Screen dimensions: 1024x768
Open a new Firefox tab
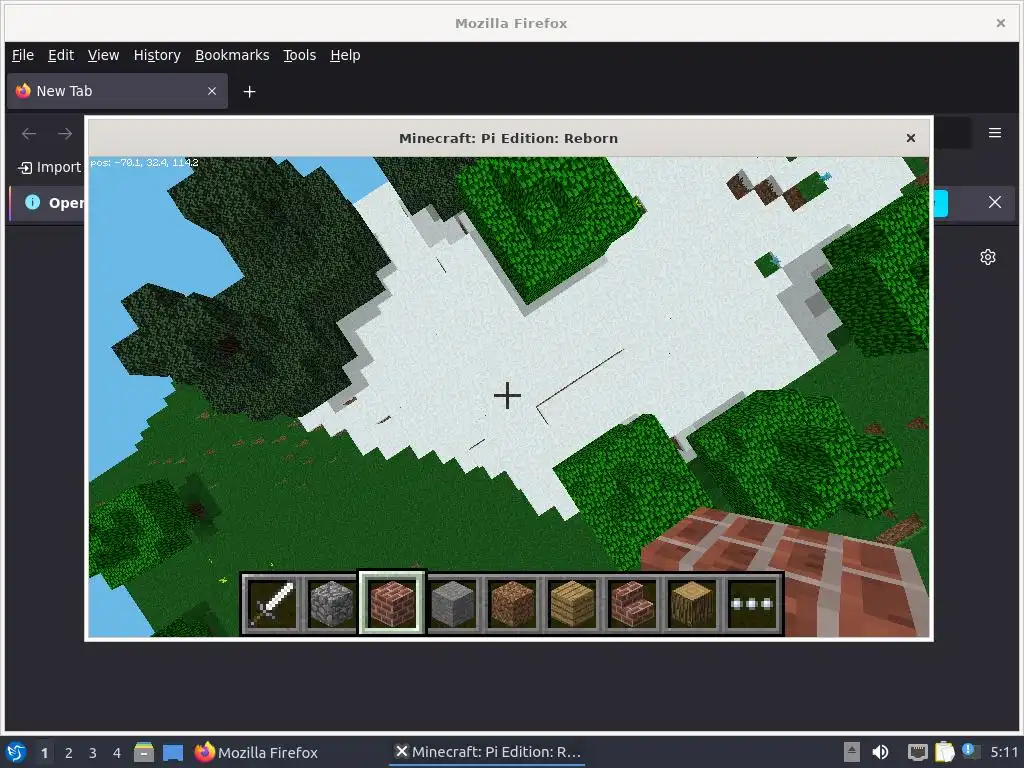pos(249,91)
